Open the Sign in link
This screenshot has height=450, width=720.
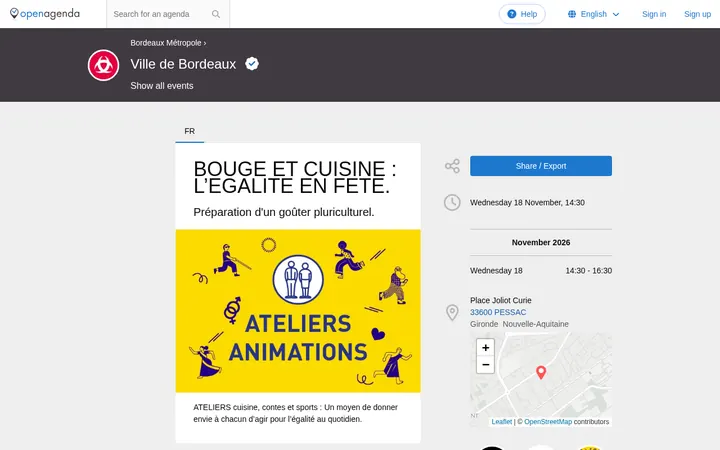tap(654, 14)
